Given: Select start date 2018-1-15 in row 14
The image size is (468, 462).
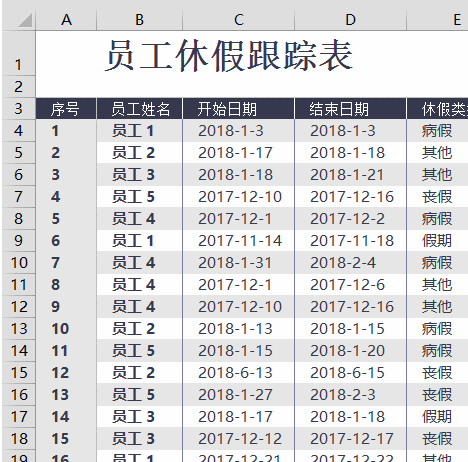Looking at the screenshot, I should (238, 351).
